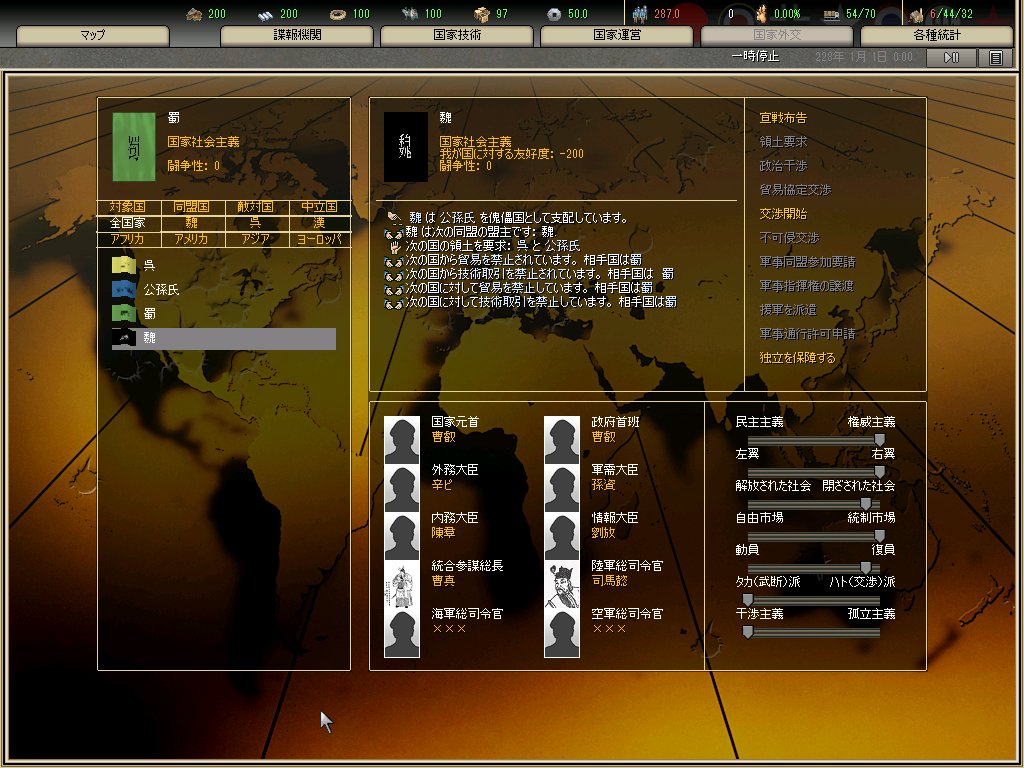Click the 情報大臣 劉放 portrait
Screen dimensions: 1024x768
(562, 537)
